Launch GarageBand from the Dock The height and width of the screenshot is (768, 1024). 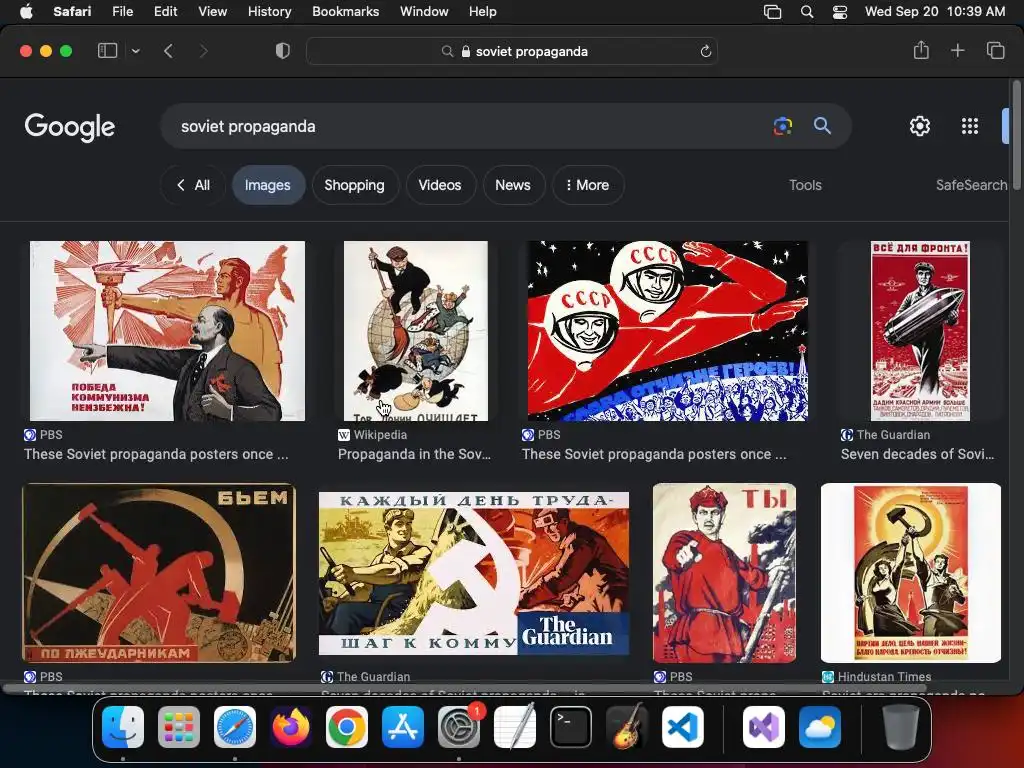point(627,727)
